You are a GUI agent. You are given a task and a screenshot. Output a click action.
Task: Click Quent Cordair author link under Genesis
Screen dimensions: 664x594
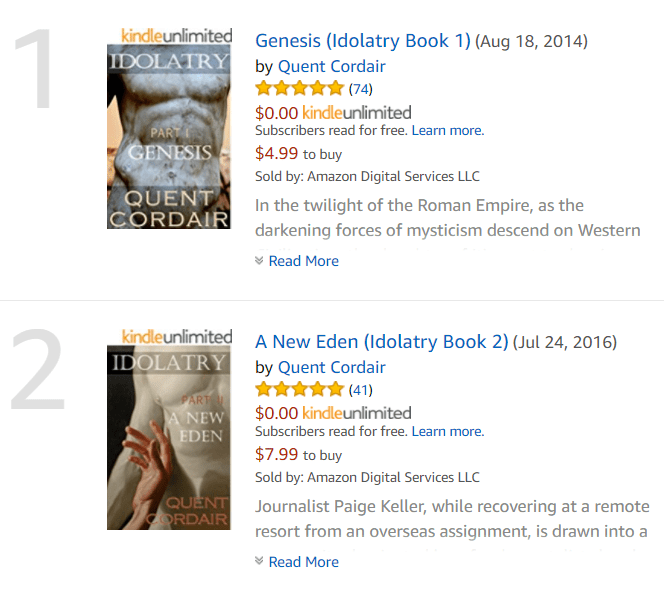click(331, 67)
